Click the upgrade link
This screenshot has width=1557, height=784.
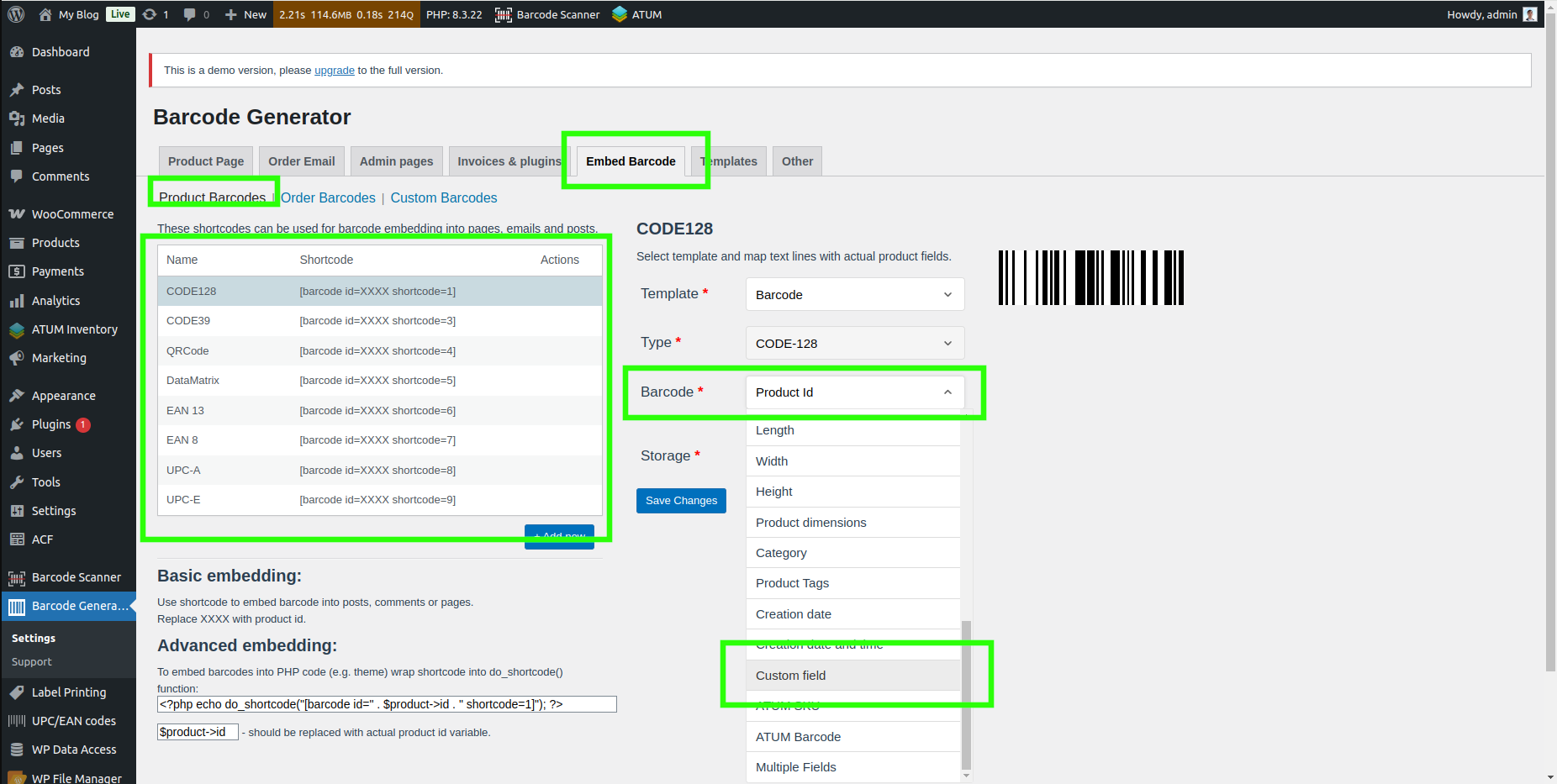[335, 71]
